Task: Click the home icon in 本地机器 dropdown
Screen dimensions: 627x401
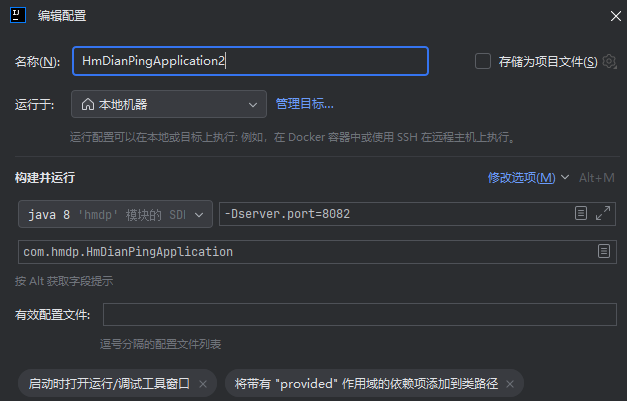Action: [88, 104]
